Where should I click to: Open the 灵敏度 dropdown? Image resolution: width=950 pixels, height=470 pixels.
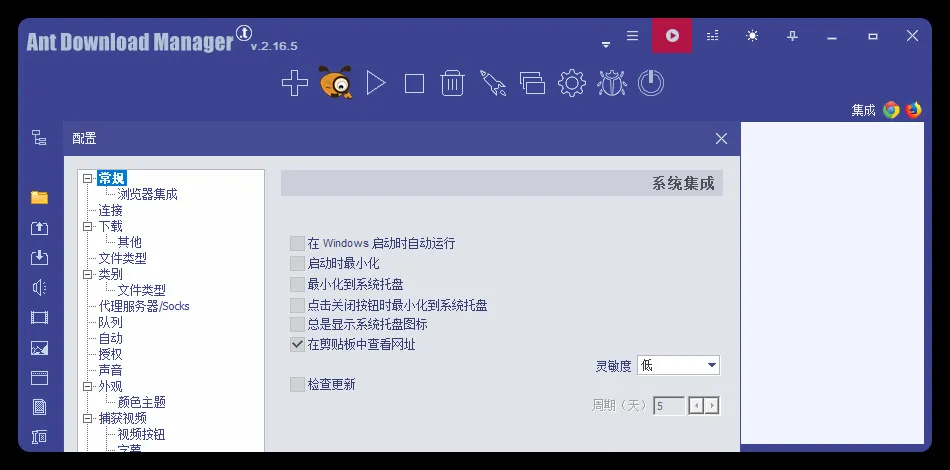678,365
